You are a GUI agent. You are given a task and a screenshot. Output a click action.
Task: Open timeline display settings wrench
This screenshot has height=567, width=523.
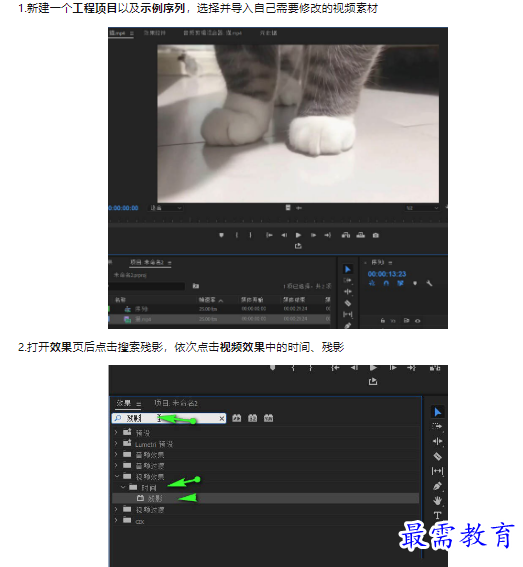429,284
